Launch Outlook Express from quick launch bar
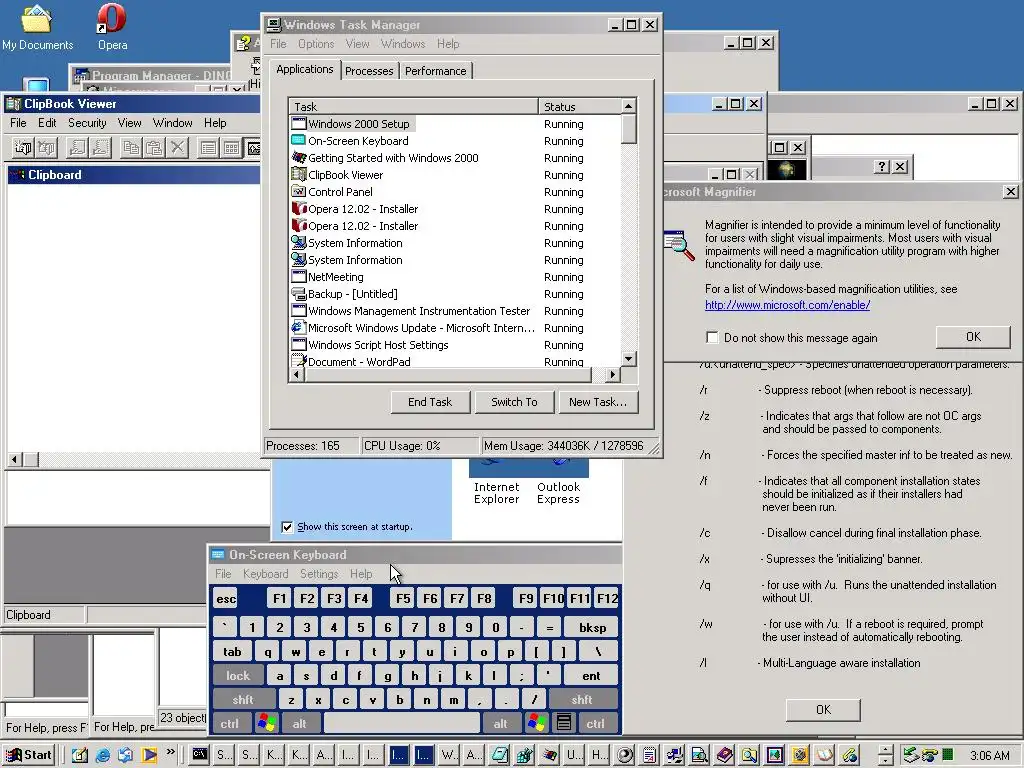Viewport: 1024px width, 768px height. pos(125,755)
